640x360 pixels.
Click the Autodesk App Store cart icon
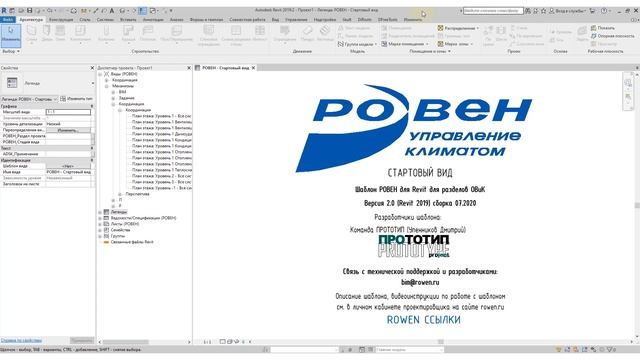click(x=592, y=11)
